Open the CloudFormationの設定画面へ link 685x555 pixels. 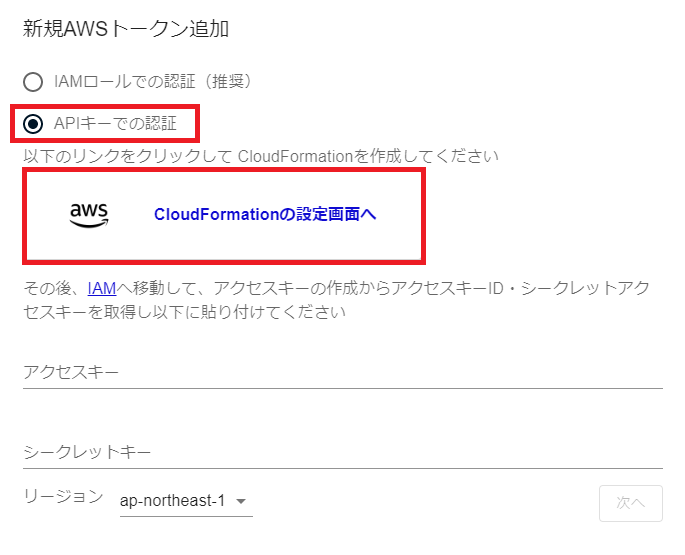click(265, 214)
